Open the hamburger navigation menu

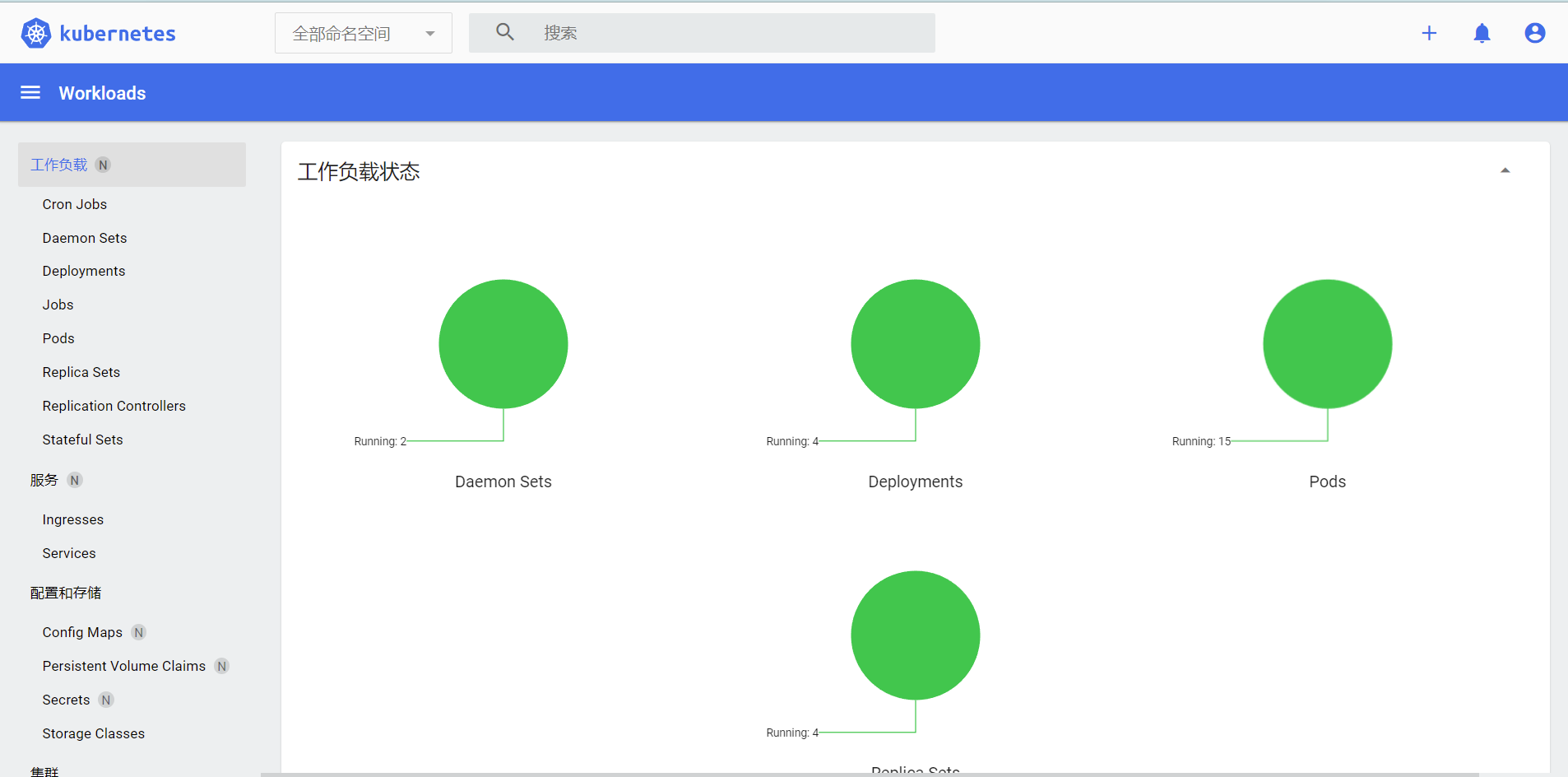pyautogui.click(x=30, y=92)
